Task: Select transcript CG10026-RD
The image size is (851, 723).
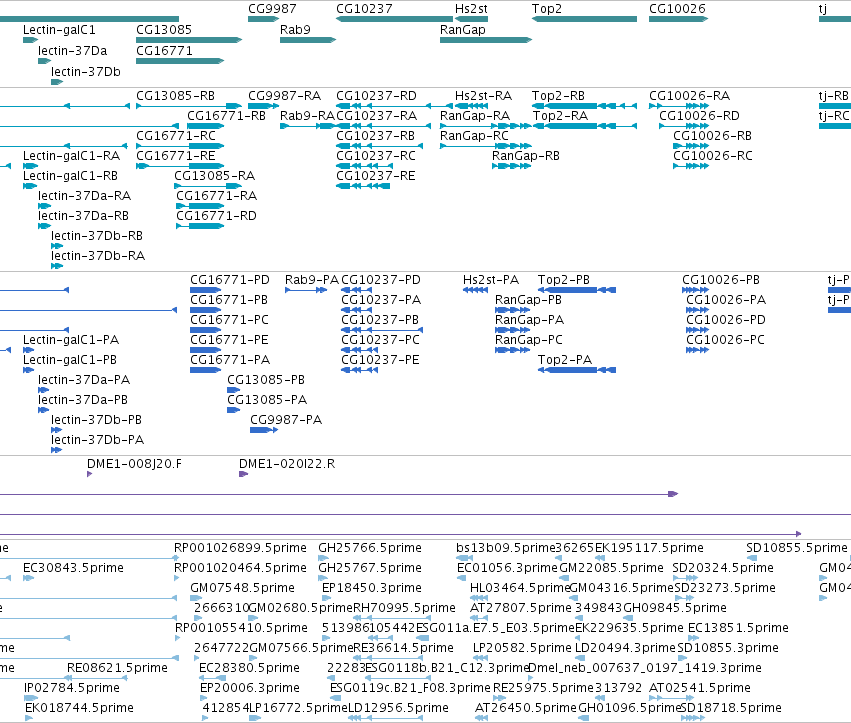Action: click(699, 116)
